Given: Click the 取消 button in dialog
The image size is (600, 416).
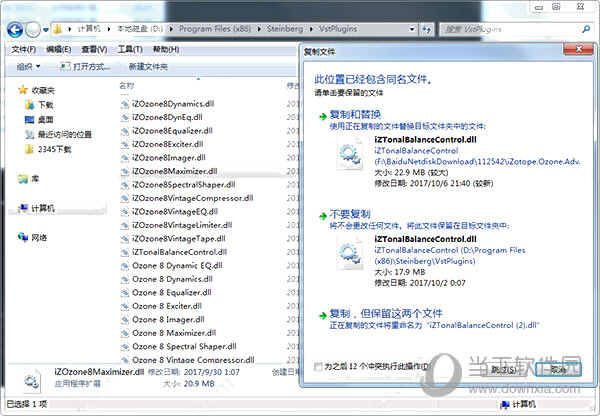Looking at the screenshot, I should (x=558, y=369).
